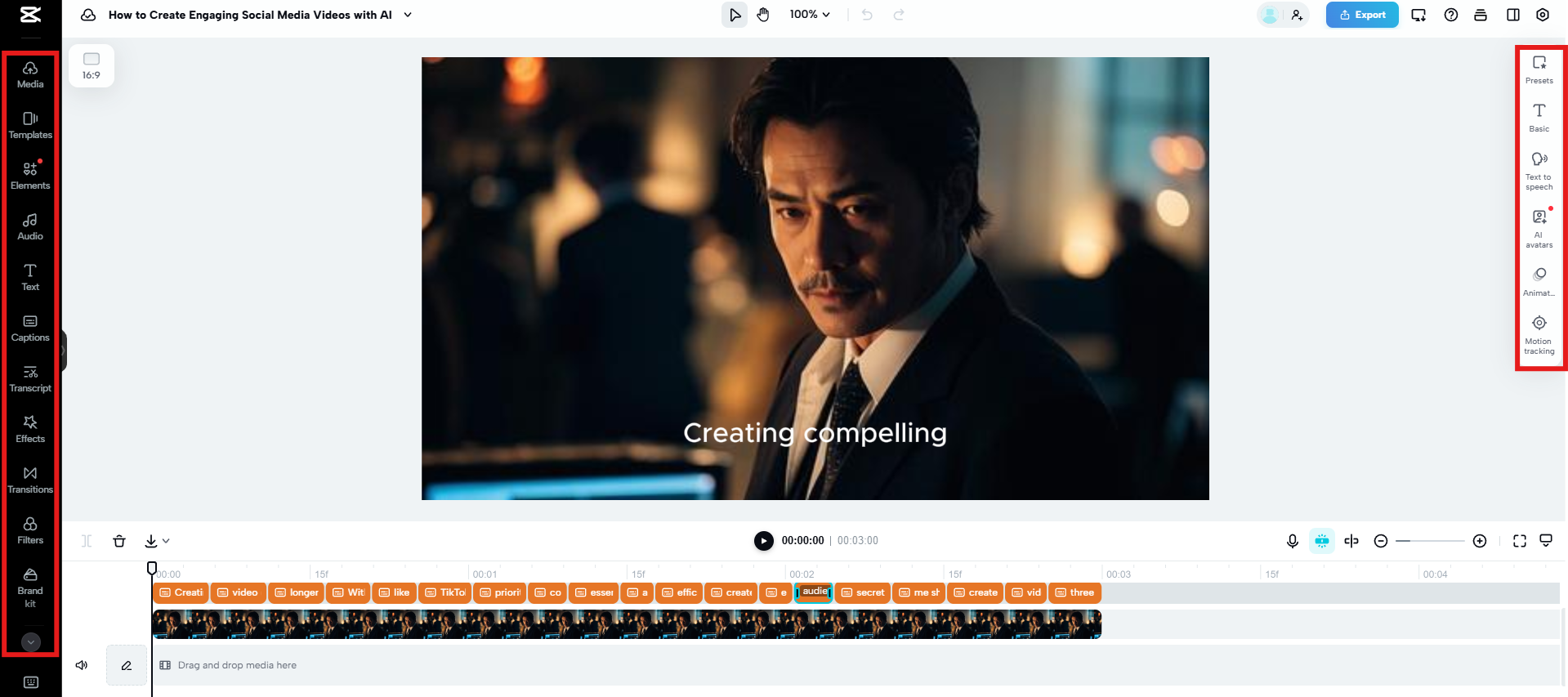This screenshot has width=1568, height=697.
Task: Open the user account avatar
Action: click(x=1270, y=15)
